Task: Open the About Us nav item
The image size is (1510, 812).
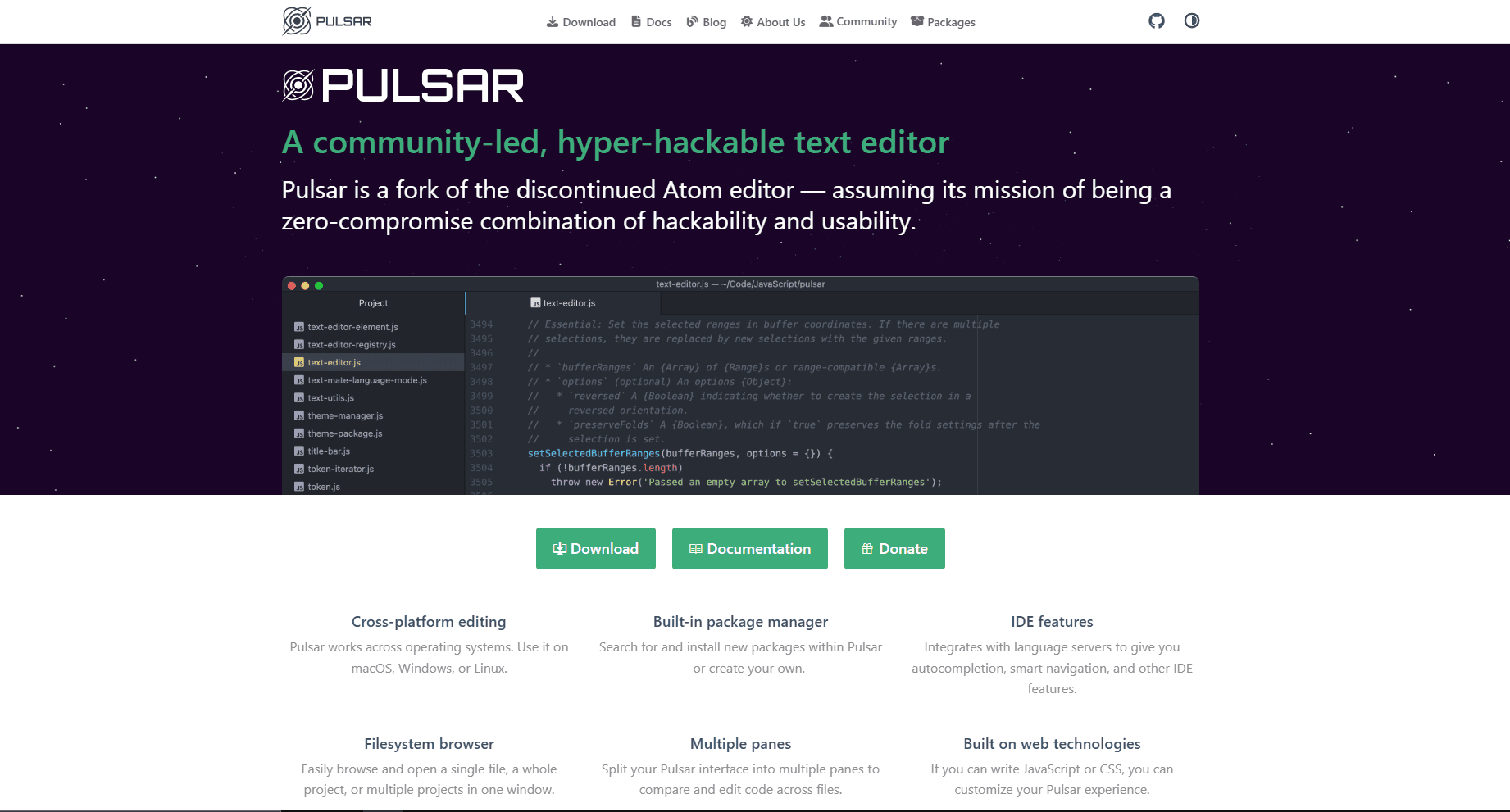Action: (773, 22)
